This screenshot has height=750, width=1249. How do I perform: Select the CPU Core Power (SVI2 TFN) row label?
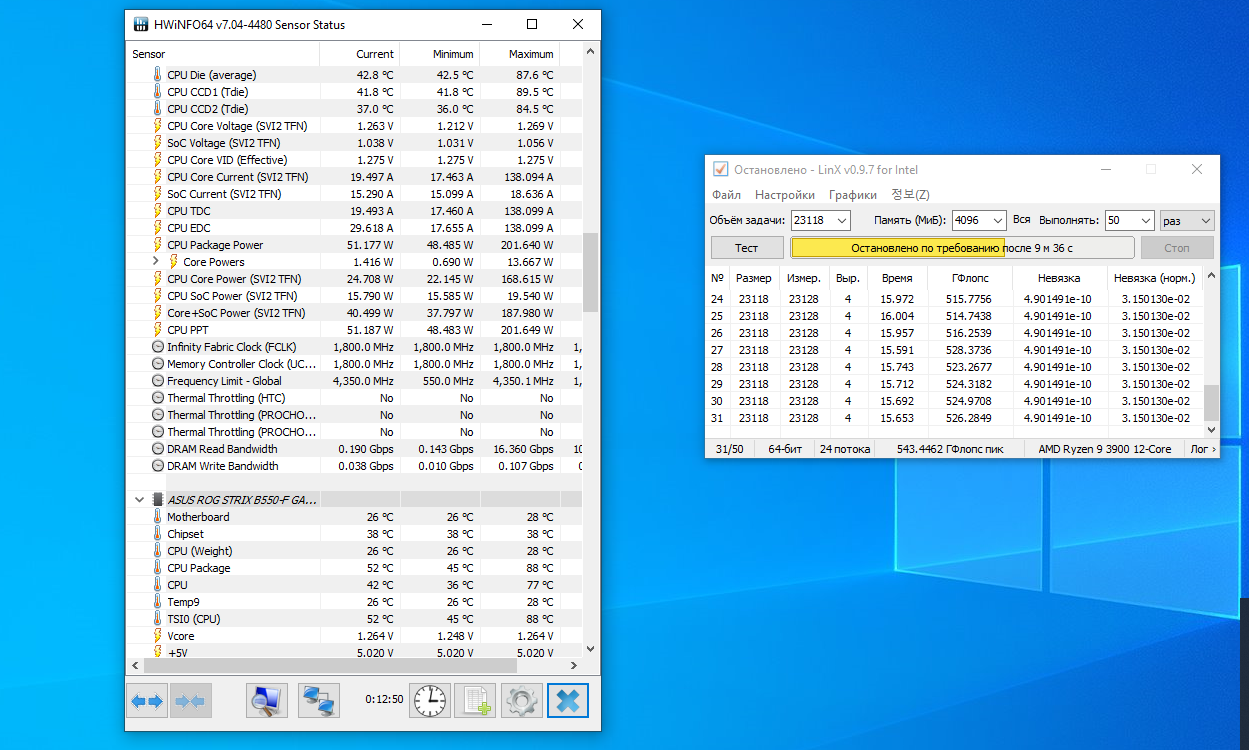coord(234,279)
